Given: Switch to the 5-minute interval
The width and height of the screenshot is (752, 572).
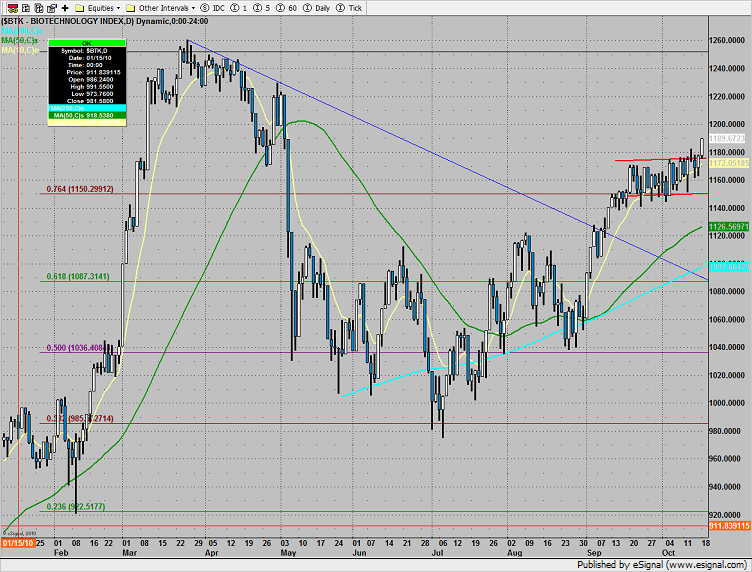Looking at the screenshot, I should click(261, 8).
